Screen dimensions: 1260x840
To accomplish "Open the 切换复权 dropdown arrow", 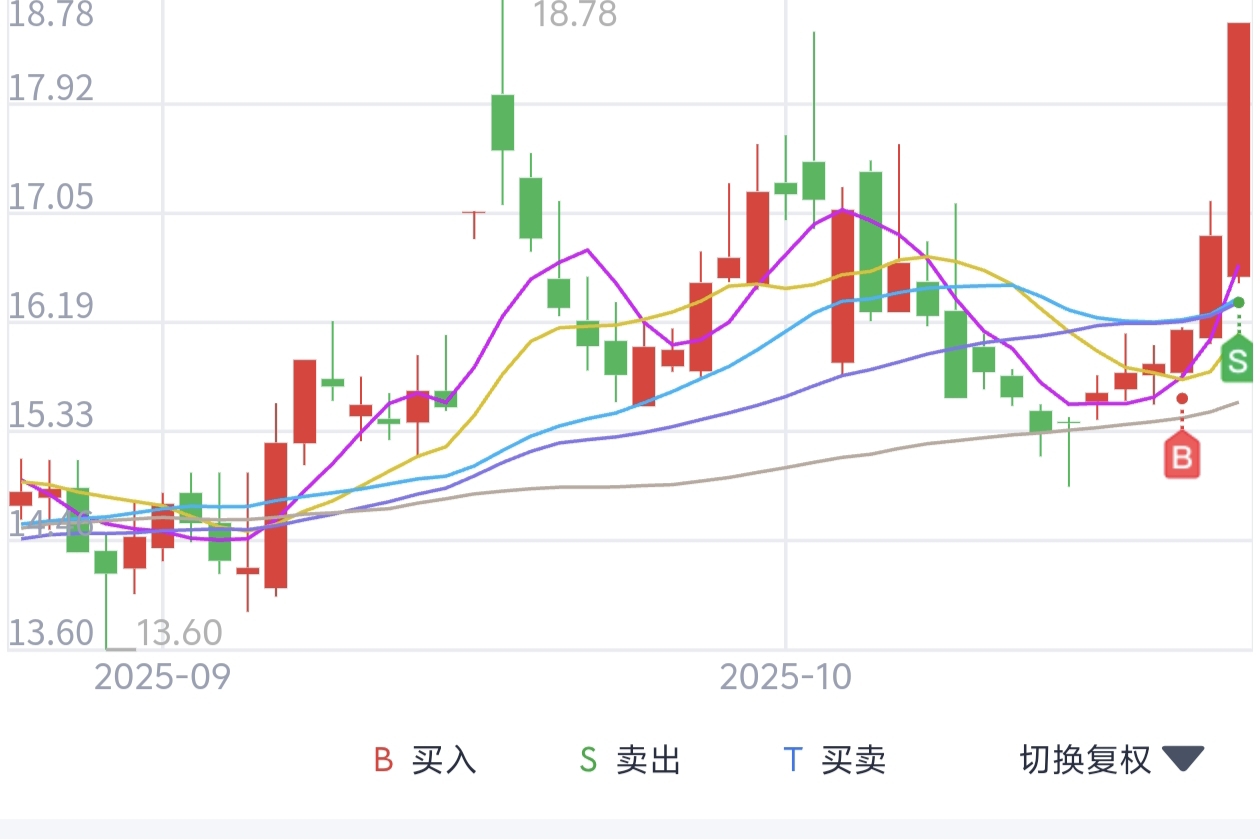I will pos(1182,760).
